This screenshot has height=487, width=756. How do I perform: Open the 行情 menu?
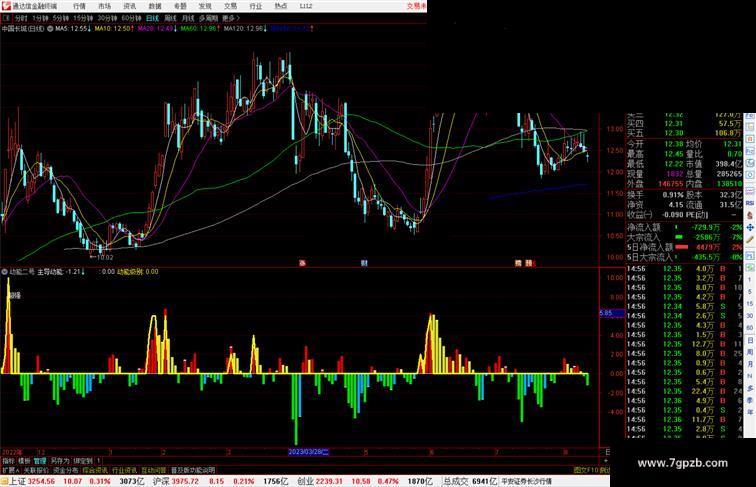(79, 6)
